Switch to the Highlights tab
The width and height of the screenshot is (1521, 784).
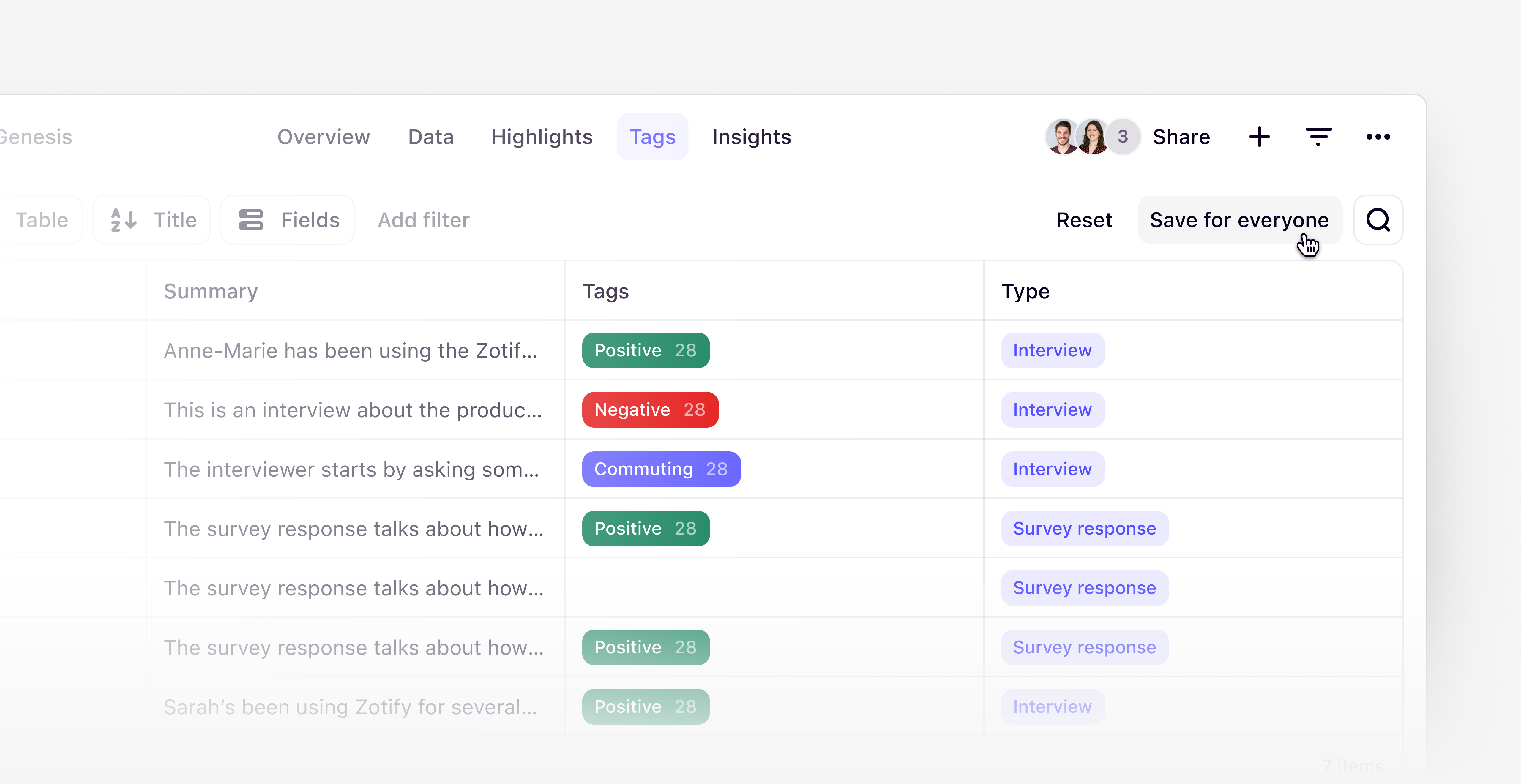click(542, 136)
